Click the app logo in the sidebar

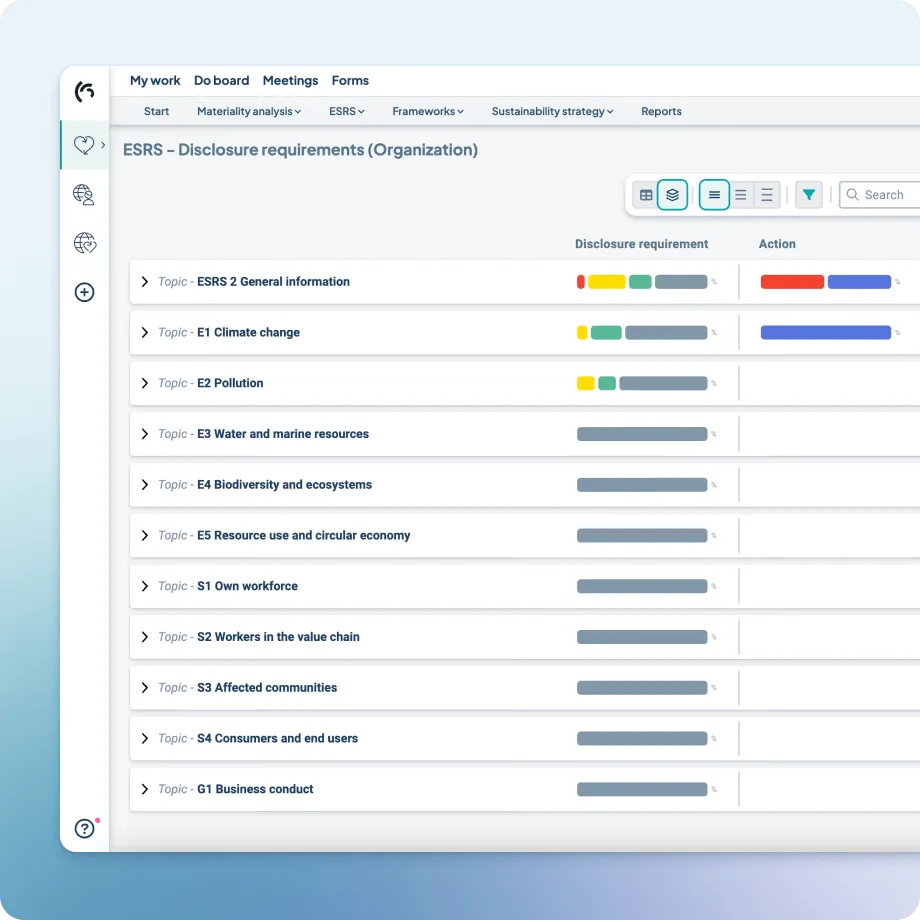[85, 92]
